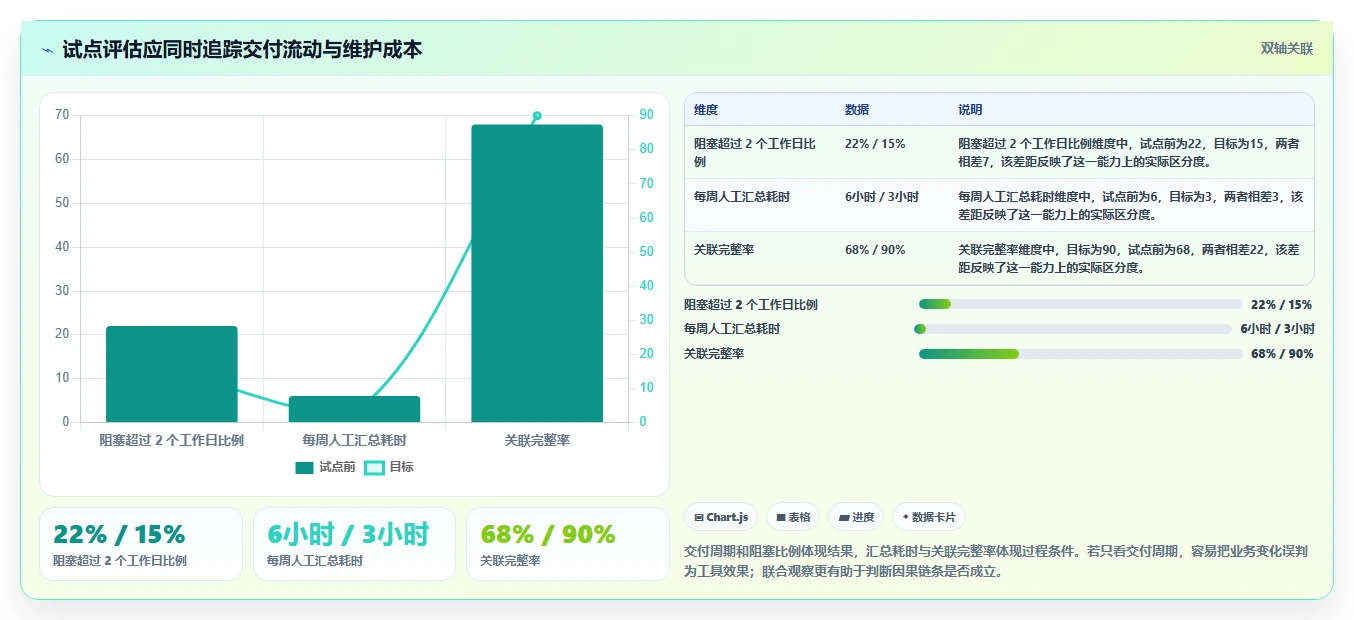Click the 表格 chip
1354x620 pixels.
pyautogui.click(x=793, y=517)
